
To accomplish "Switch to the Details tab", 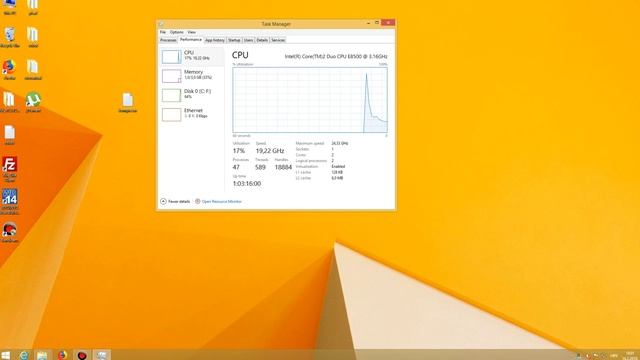I will click(x=262, y=40).
